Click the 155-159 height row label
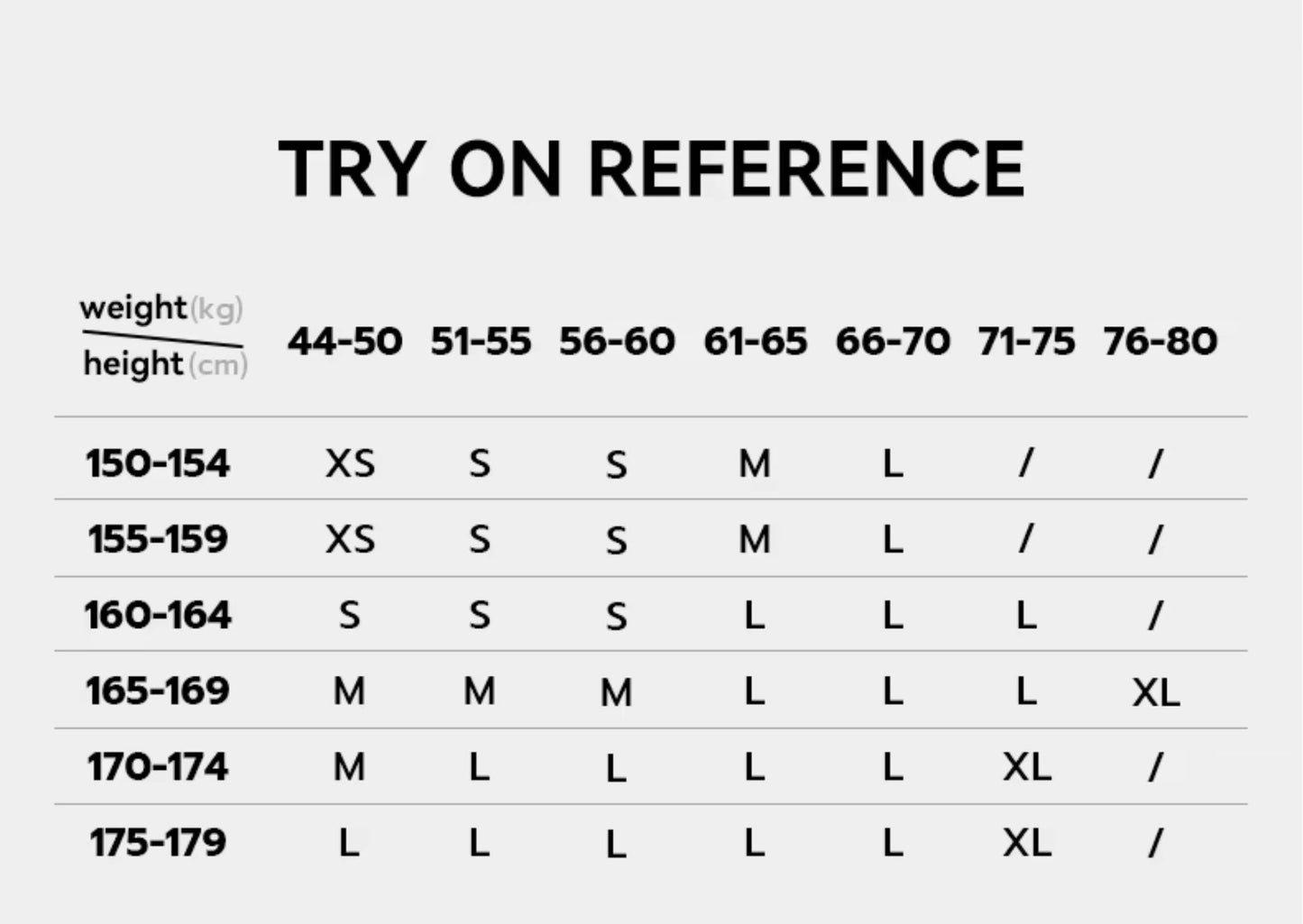 158,540
